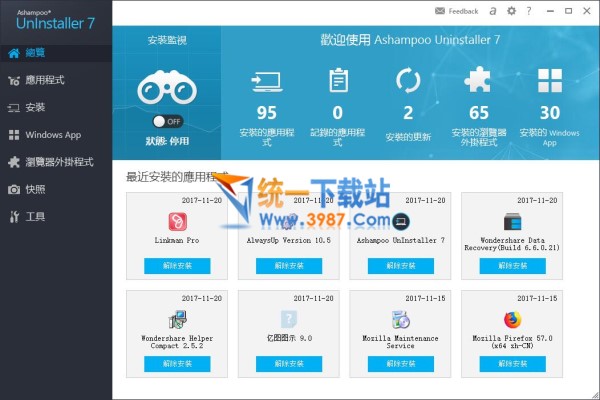
Task: Uninstall Mozilla Maintenance Service
Action: [401, 364]
